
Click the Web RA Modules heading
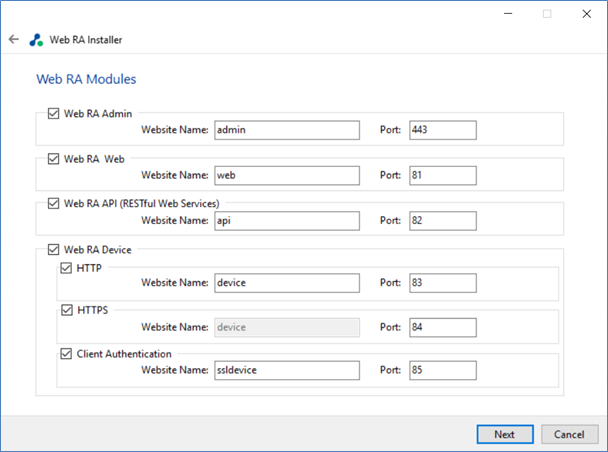[x=86, y=79]
